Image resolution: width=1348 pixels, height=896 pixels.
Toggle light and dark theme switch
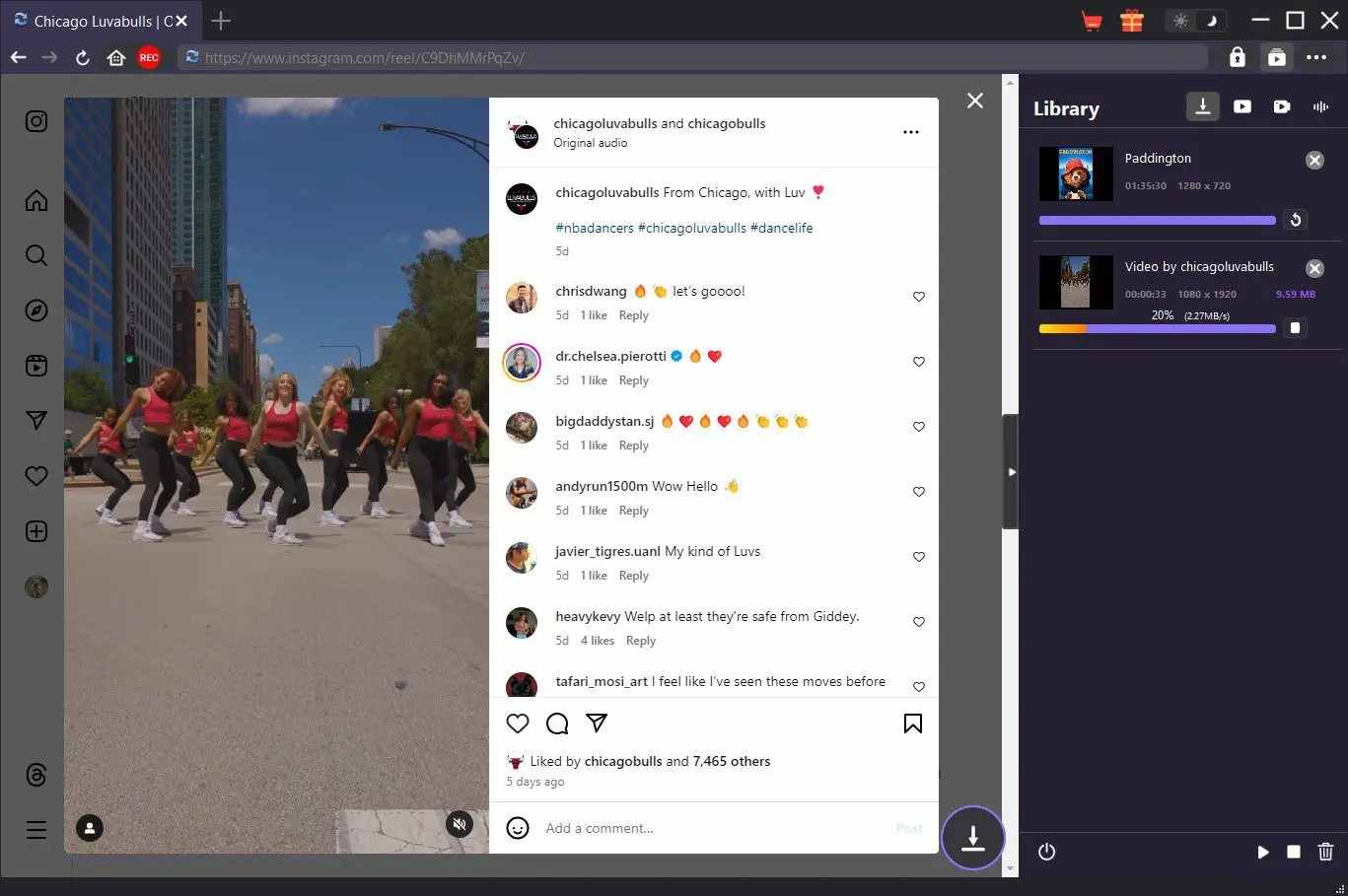click(1195, 21)
